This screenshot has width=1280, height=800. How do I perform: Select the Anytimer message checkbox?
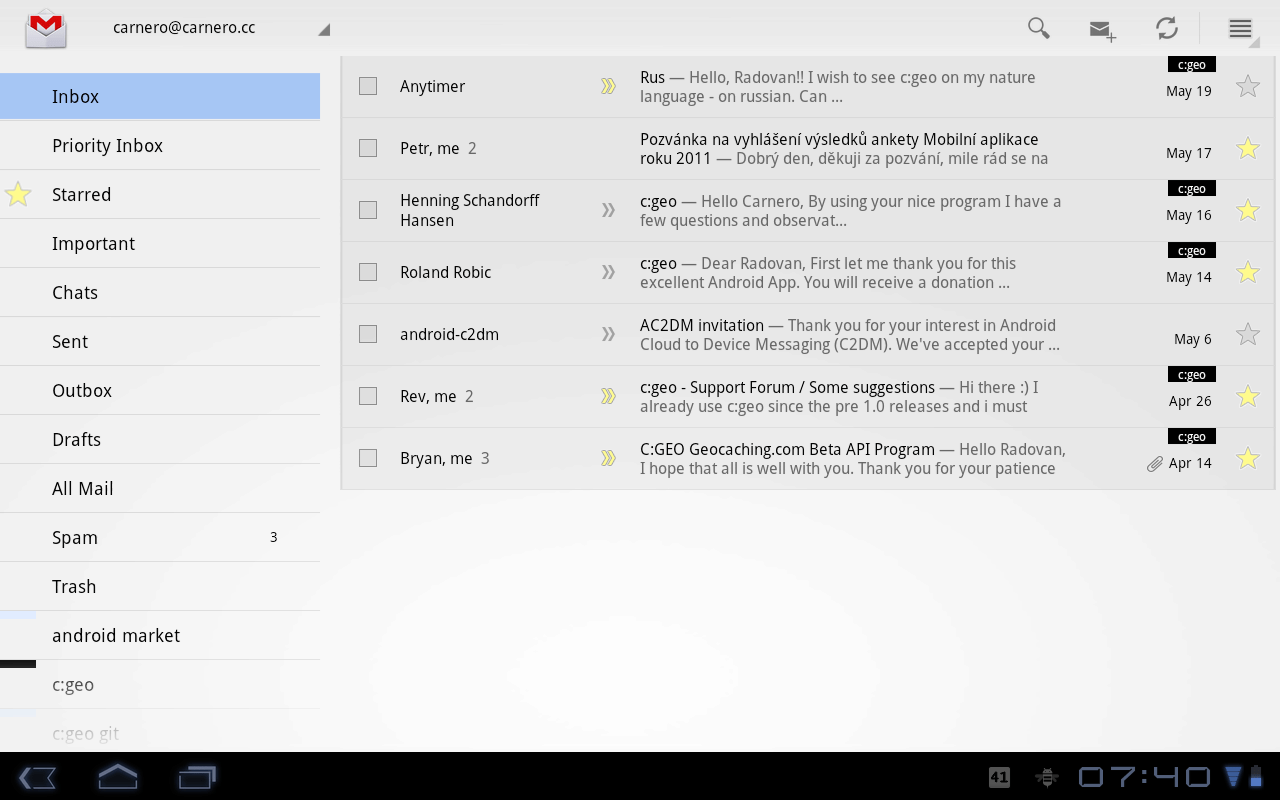point(368,86)
